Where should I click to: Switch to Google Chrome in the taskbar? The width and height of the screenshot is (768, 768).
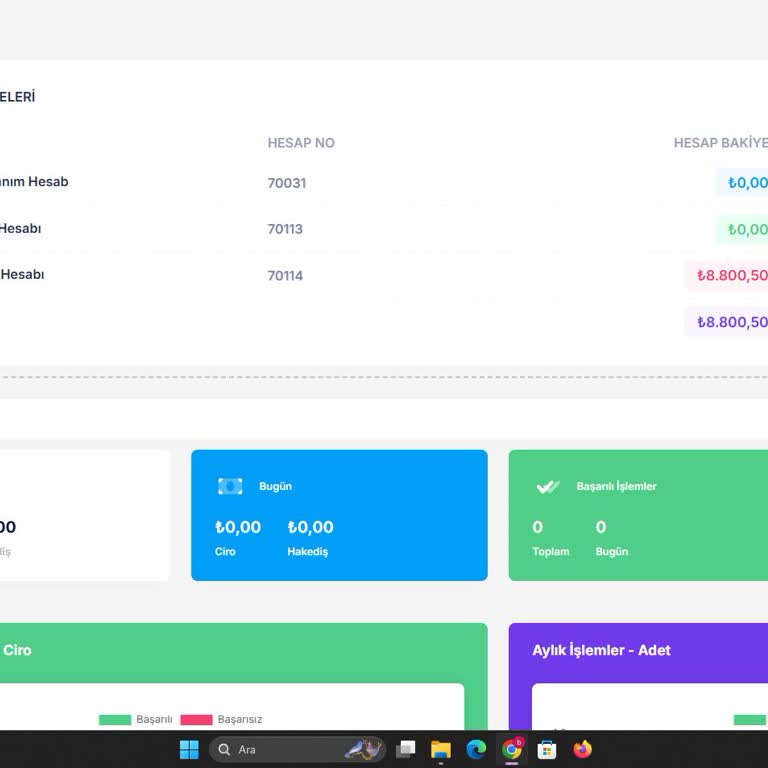[x=512, y=749]
